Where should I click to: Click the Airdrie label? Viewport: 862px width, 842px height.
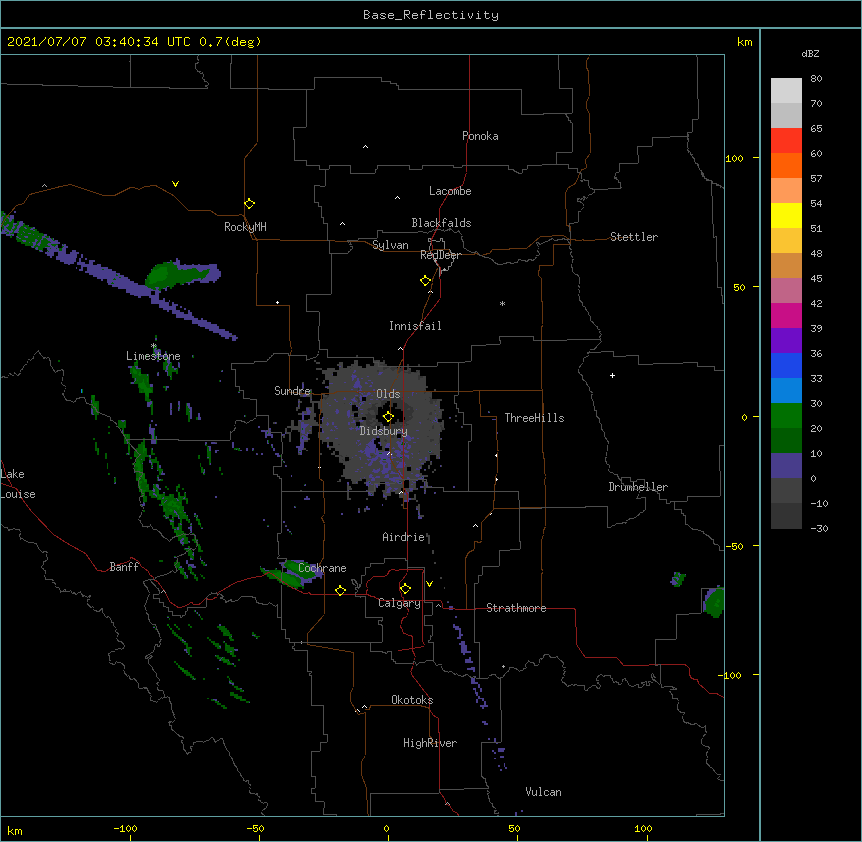[x=404, y=537]
